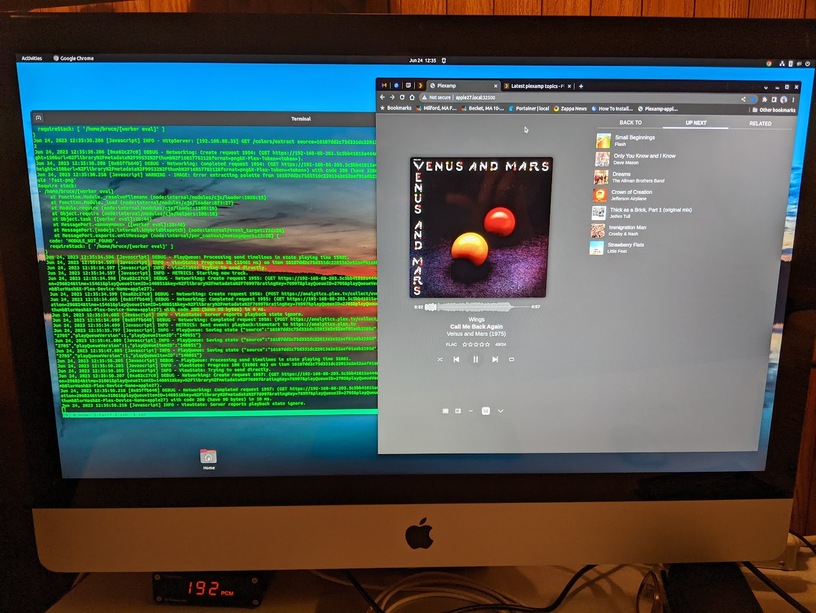Open How To Install... bookmark
Image resolution: width=816 pixels, height=613 pixels.
[x=612, y=109]
